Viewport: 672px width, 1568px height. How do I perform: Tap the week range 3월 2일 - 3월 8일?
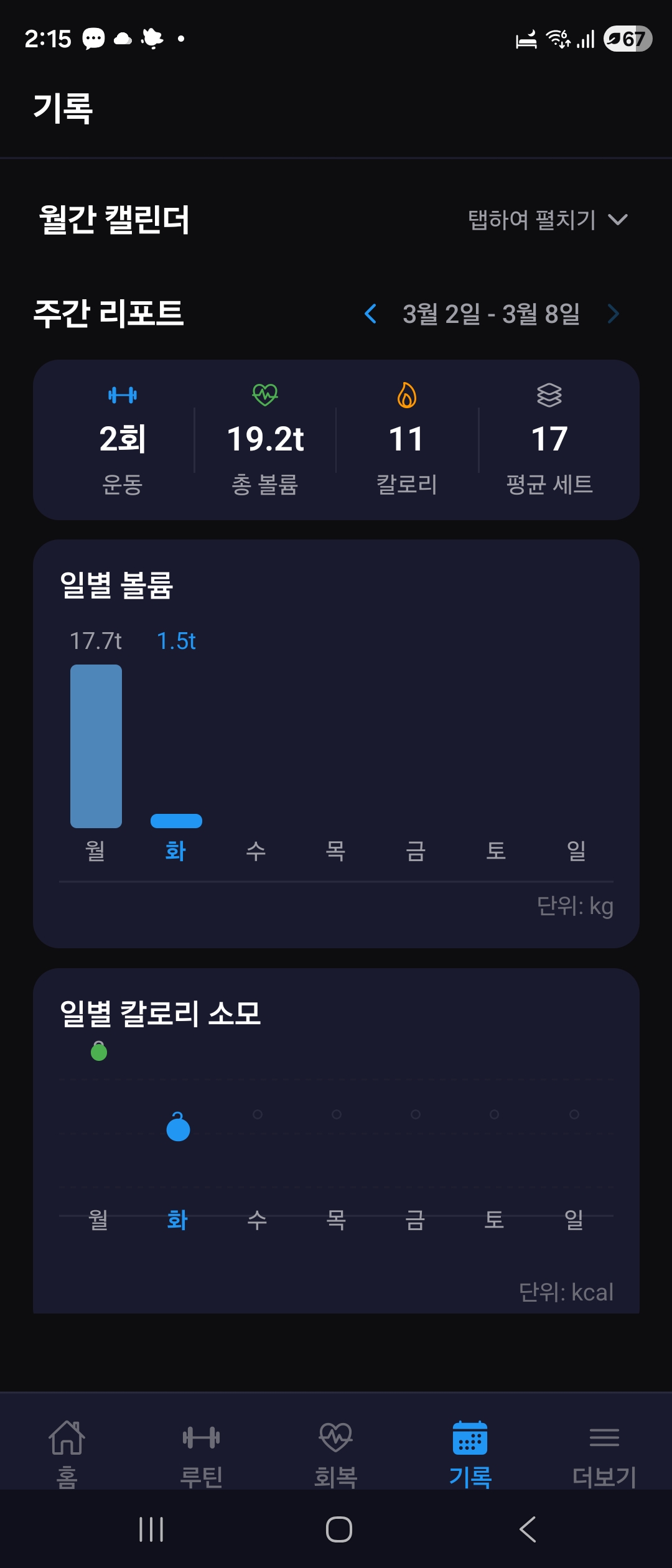click(492, 314)
